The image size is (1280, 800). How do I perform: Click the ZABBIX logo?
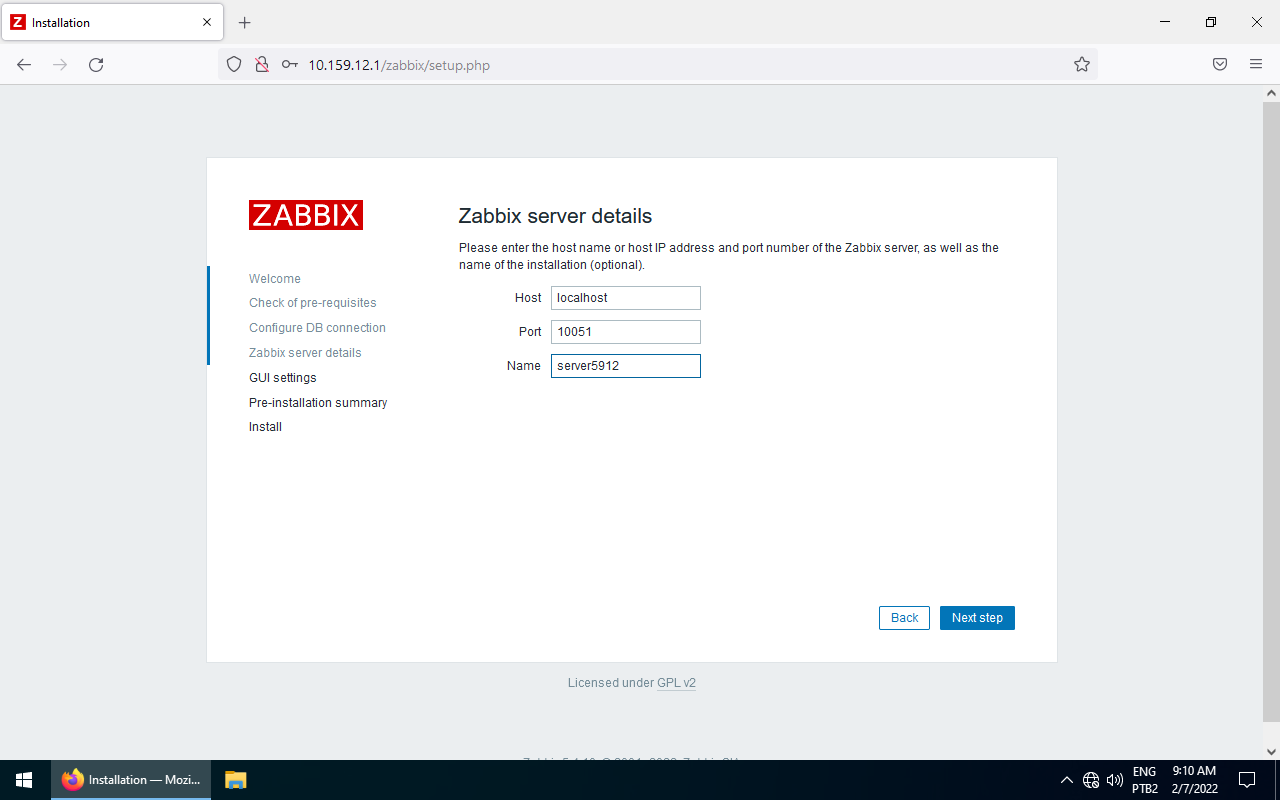click(x=305, y=215)
